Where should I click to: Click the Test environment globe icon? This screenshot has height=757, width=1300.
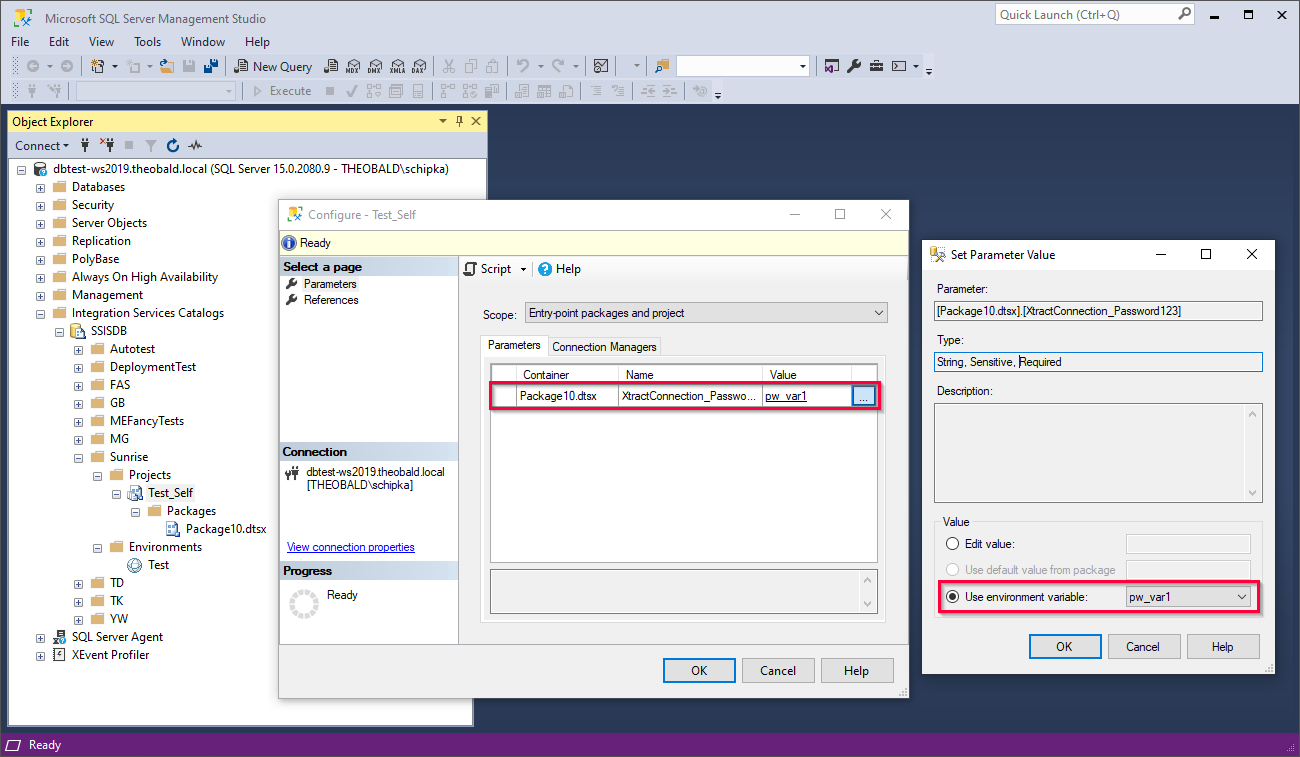click(x=134, y=565)
